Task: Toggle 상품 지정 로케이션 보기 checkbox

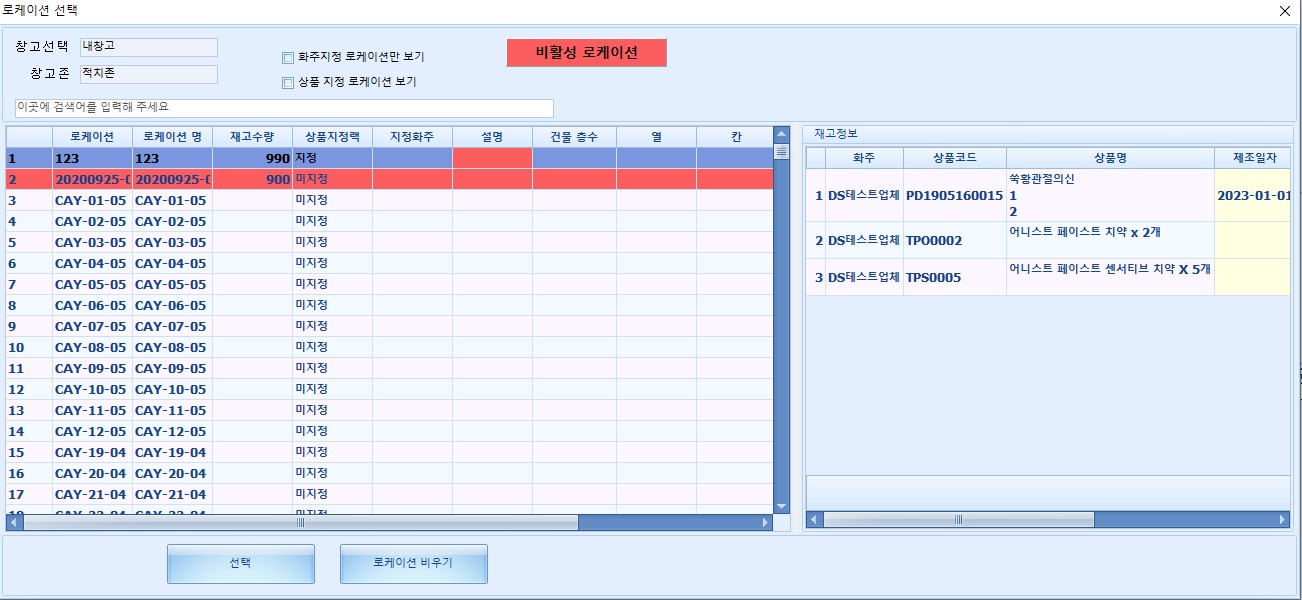Action: 288,83
